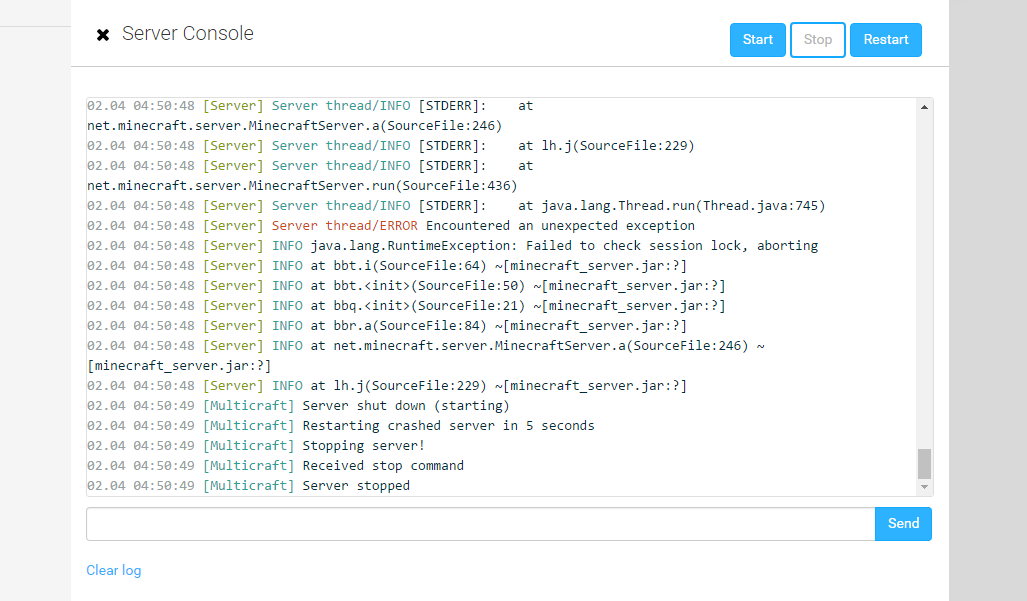The image size is (1027, 601).
Task: Click the 'Stopping server!' log line
Action: tap(363, 446)
